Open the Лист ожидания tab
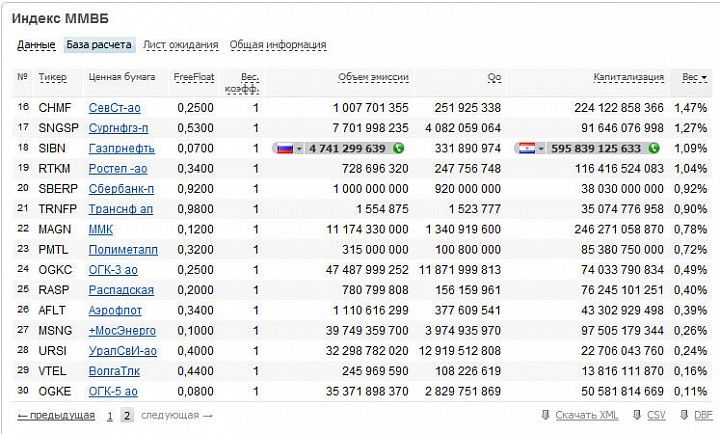Image resolution: width=720 pixels, height=434 pixels. [x=180, y=45]
